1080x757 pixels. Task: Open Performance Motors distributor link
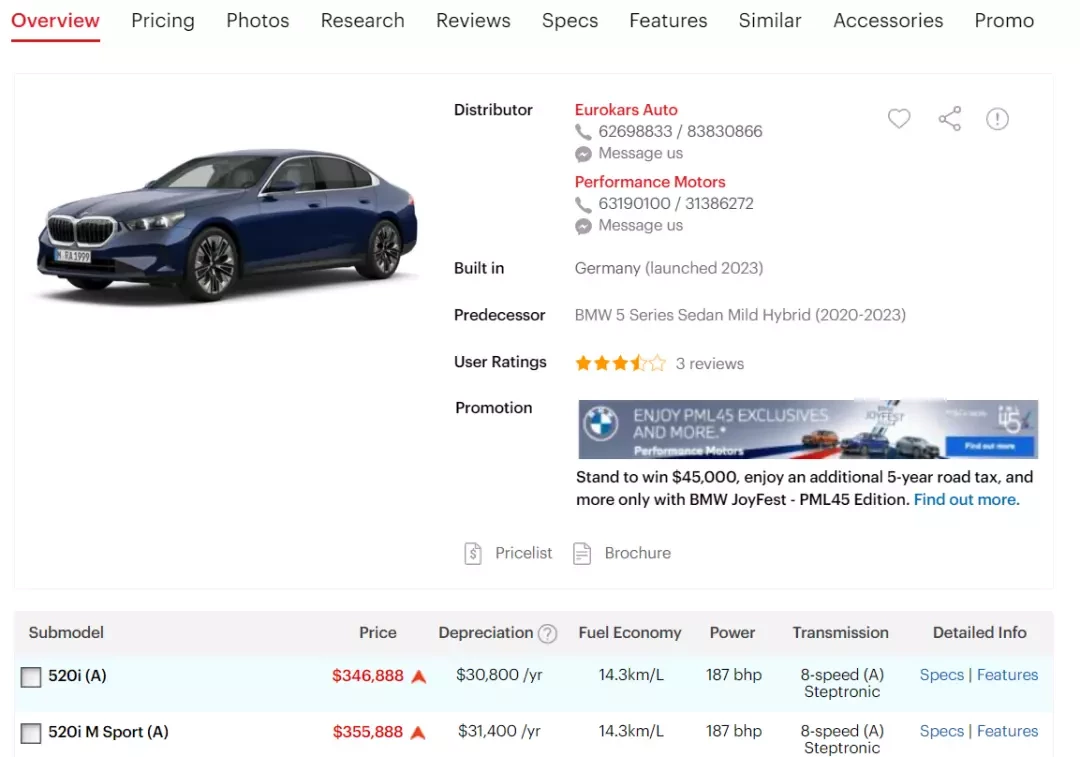650,182
